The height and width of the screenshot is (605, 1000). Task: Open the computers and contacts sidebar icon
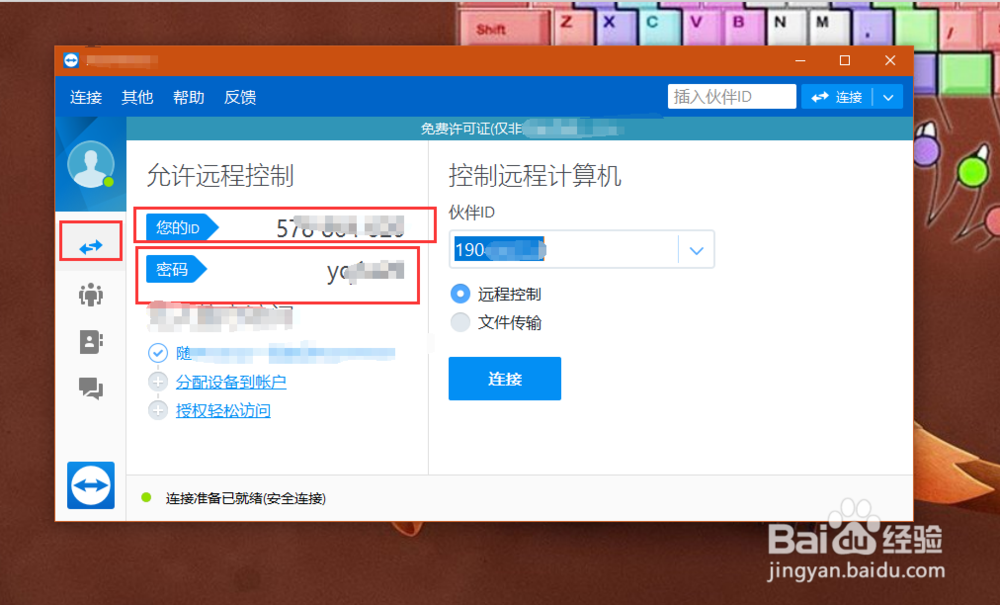point(90,342)
